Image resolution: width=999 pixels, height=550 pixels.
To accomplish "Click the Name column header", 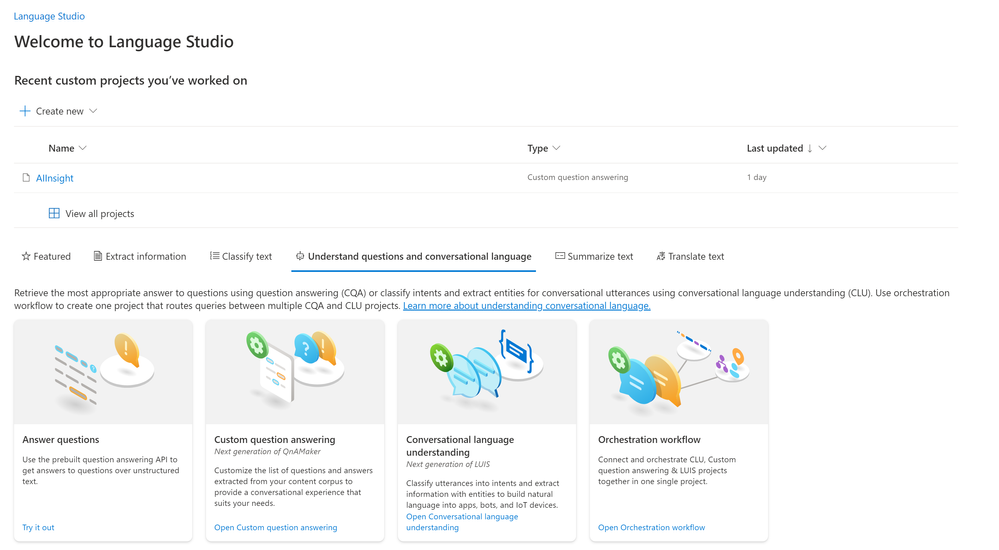I will 61,148.
